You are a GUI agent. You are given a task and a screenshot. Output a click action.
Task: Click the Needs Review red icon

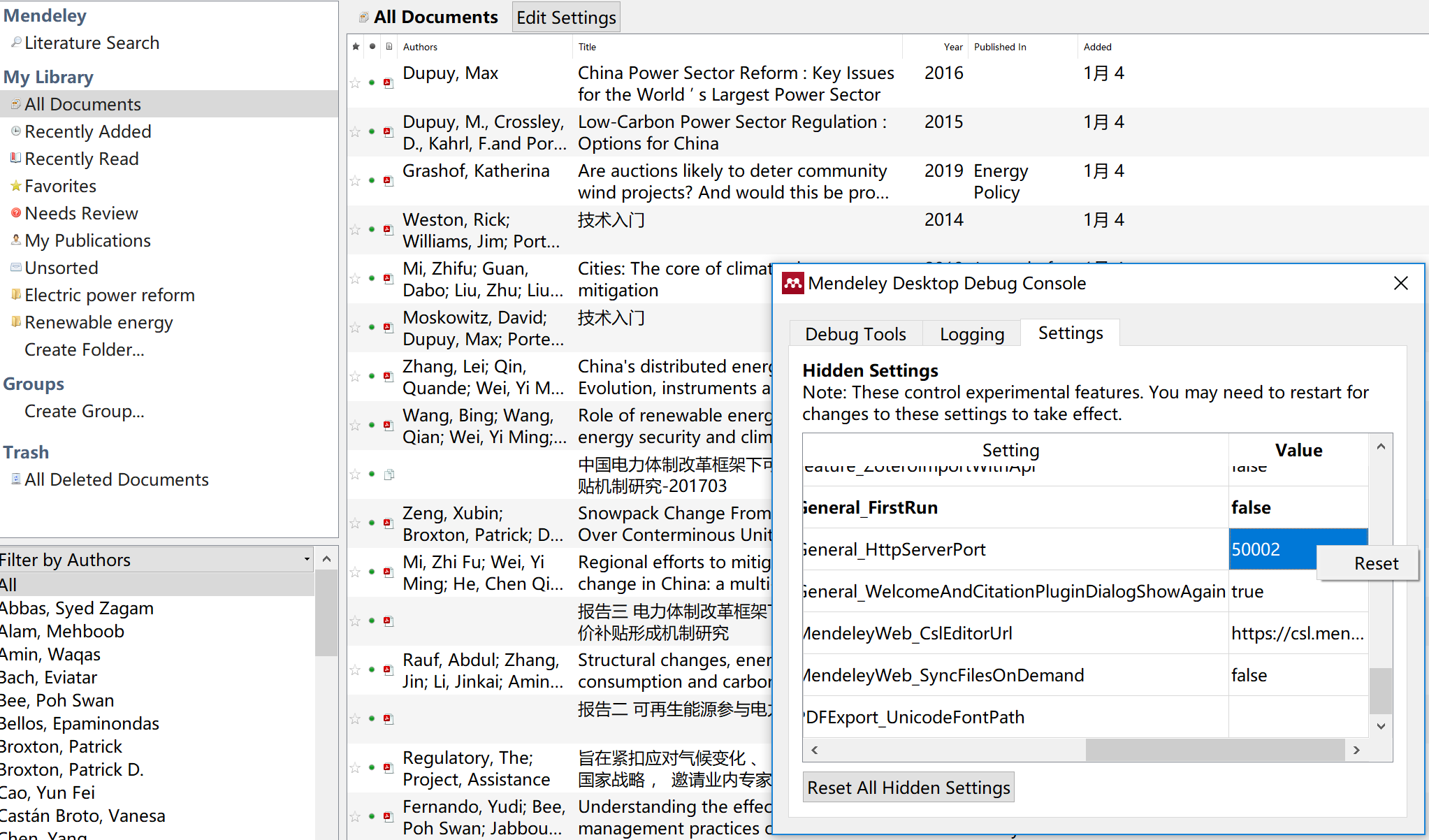(16, 213)
